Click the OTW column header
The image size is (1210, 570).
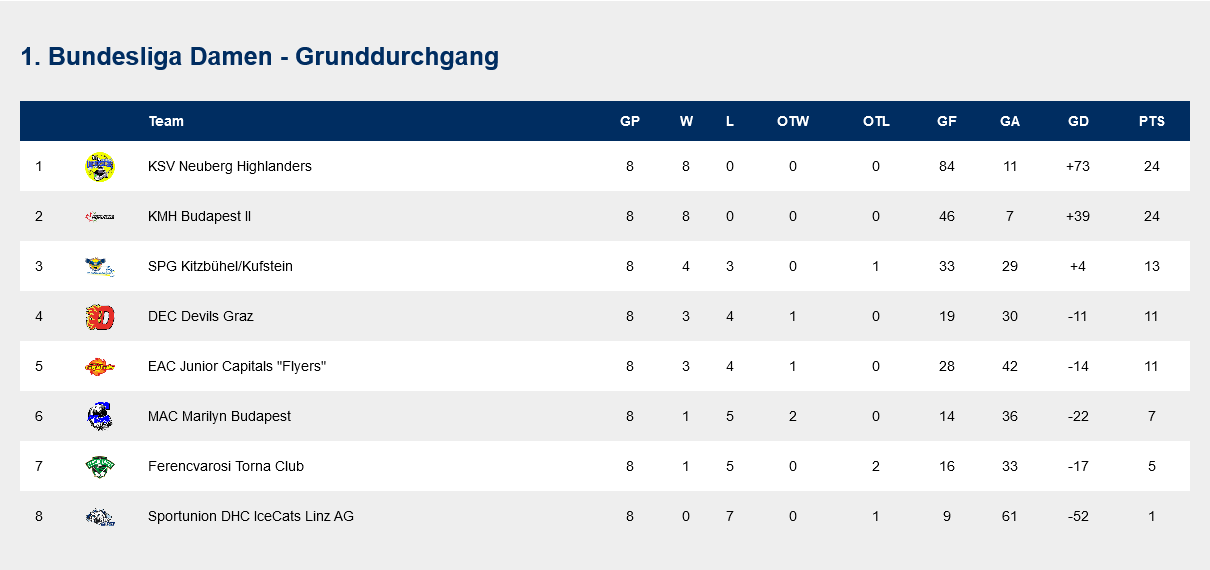coord(793,121)
